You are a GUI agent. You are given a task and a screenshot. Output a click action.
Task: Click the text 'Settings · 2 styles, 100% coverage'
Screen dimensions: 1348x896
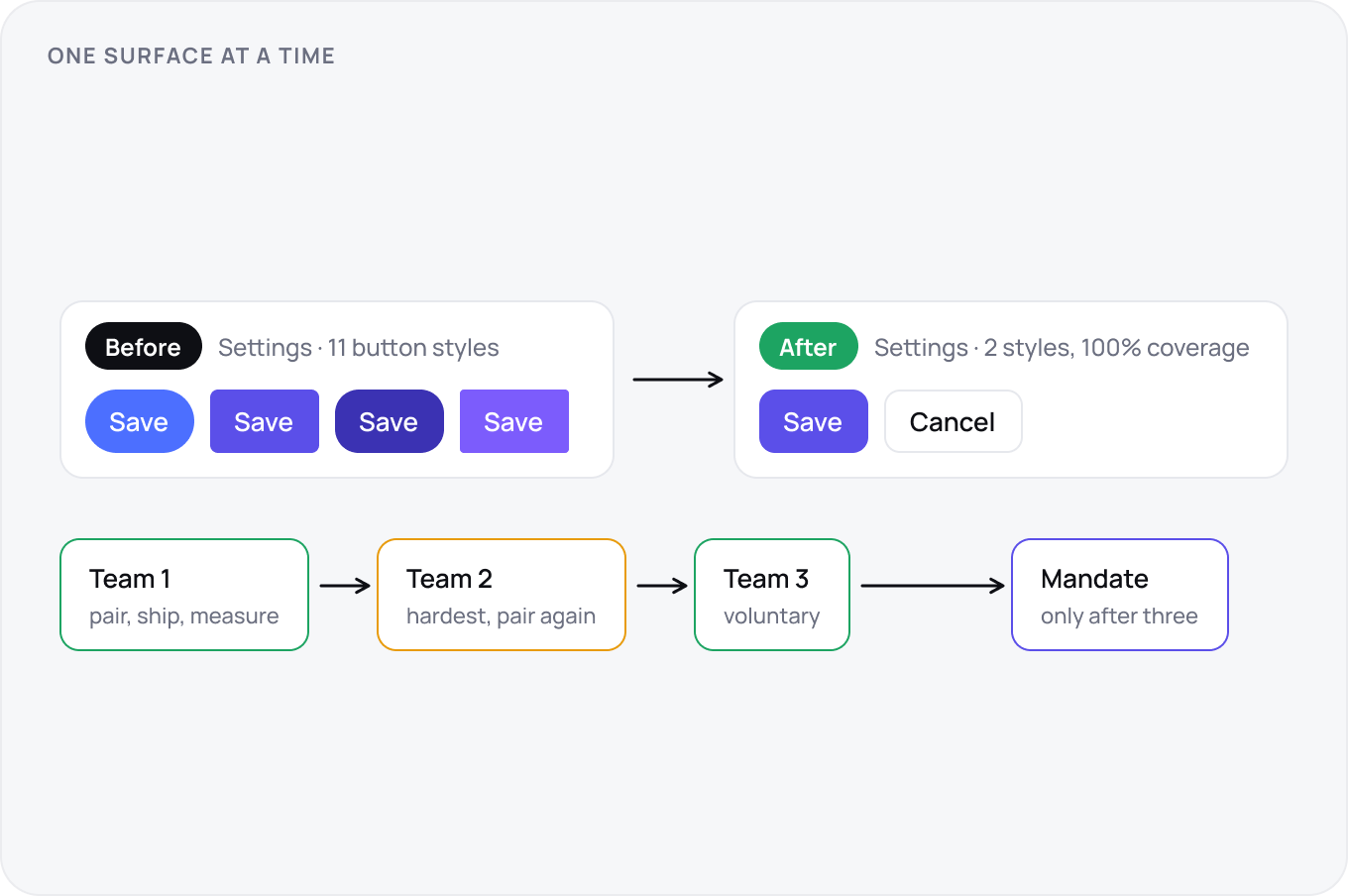1062,348
